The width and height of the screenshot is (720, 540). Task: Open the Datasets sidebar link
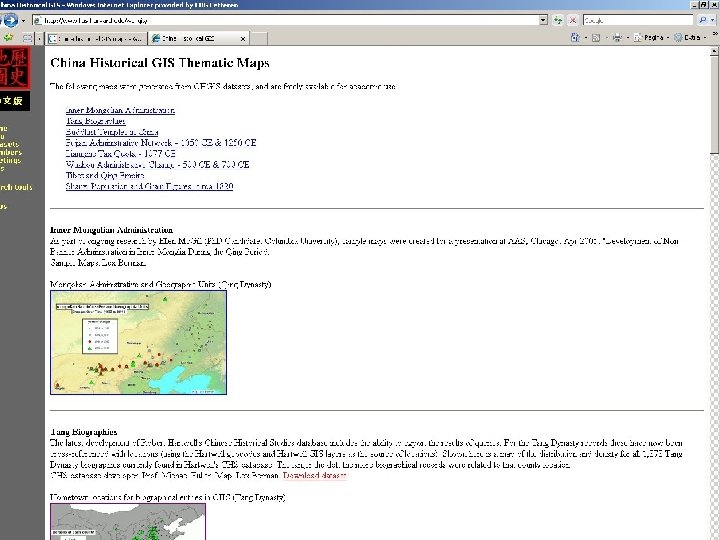[9, 144]
